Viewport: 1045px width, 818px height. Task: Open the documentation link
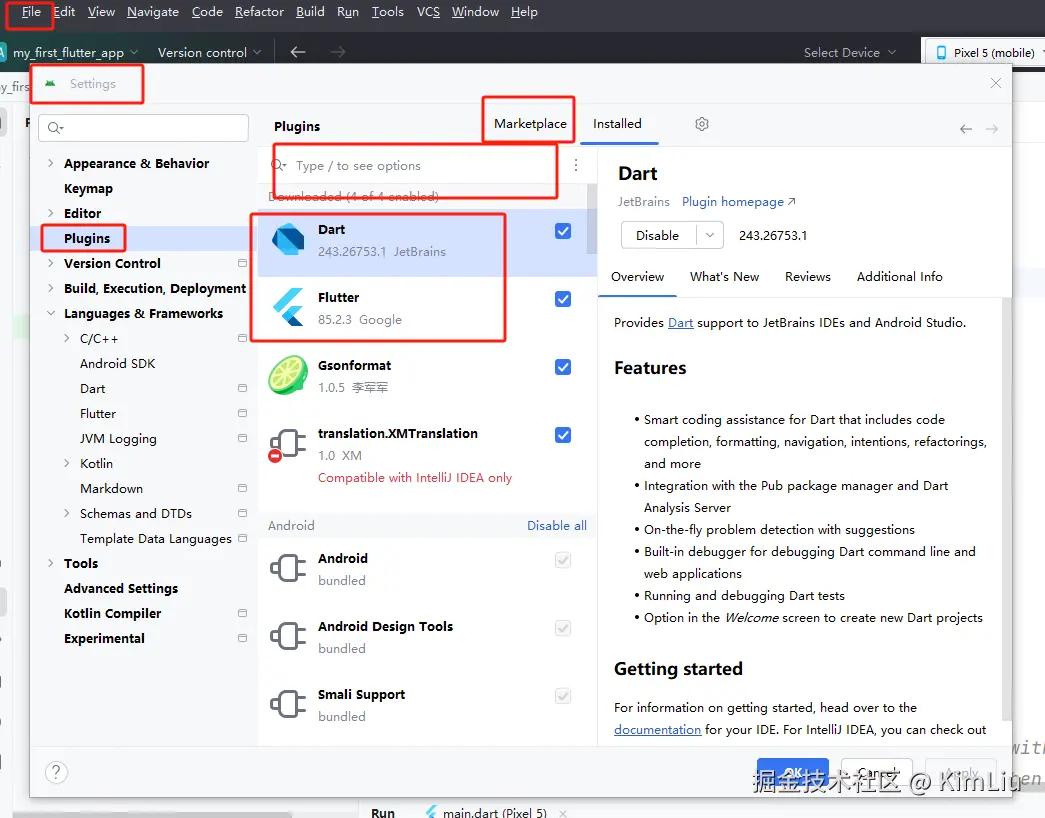click(657, 730)
